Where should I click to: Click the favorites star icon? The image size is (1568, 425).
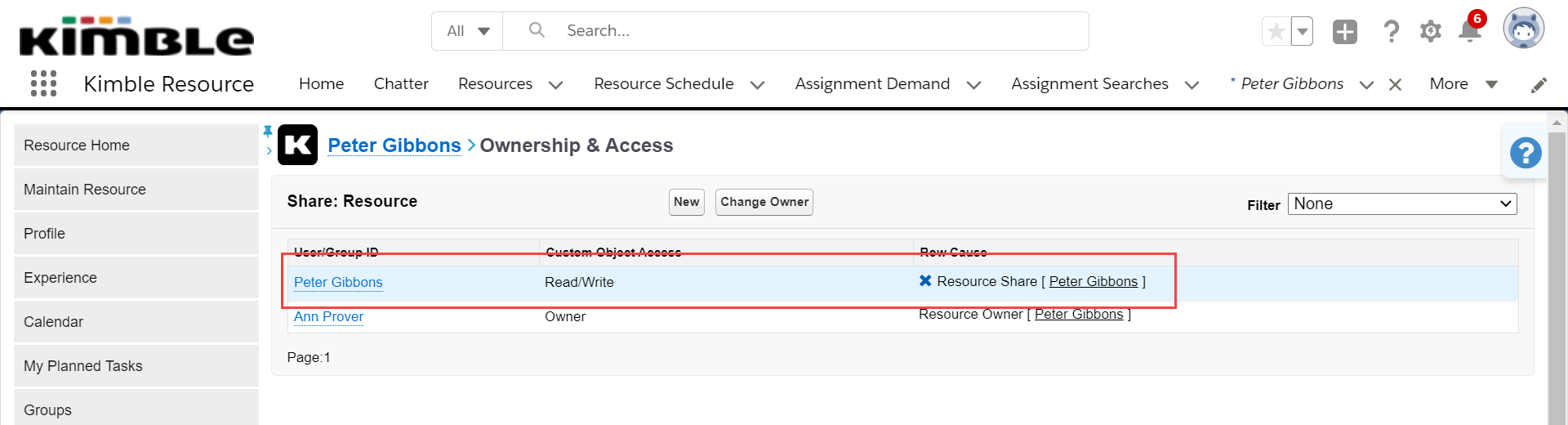[x=1276, y=32]
